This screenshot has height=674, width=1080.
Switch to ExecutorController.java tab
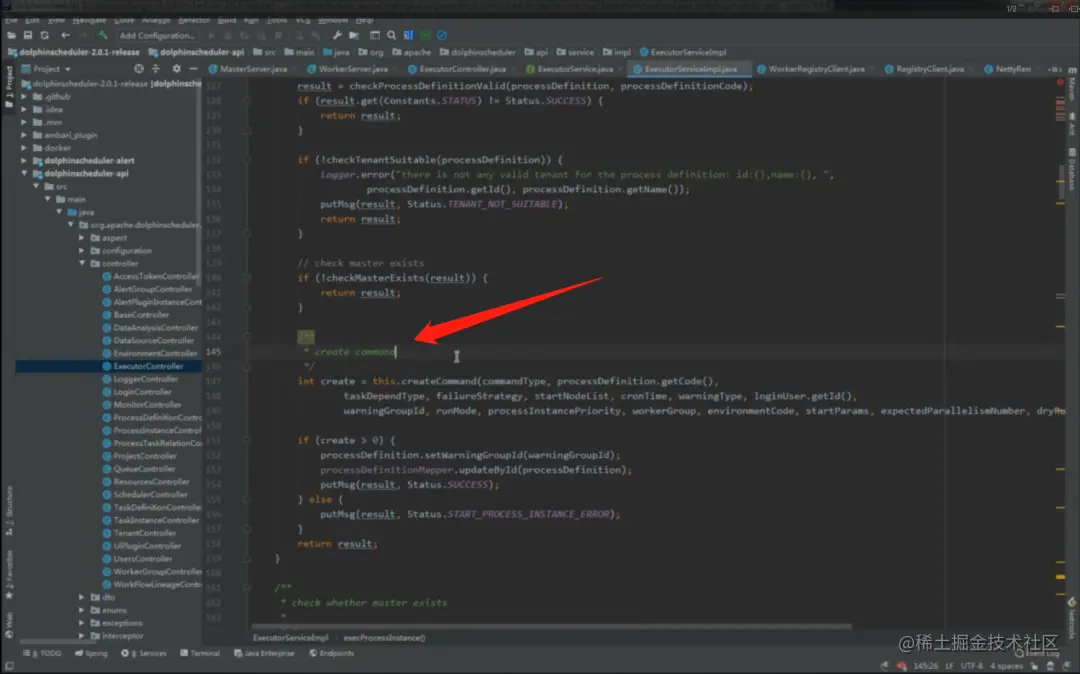(x=462, y=69)
